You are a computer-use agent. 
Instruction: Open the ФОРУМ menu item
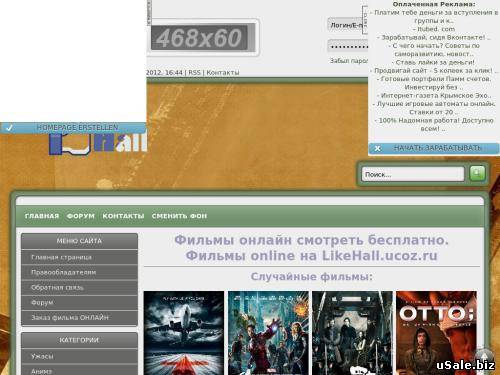tap(81, 216)
